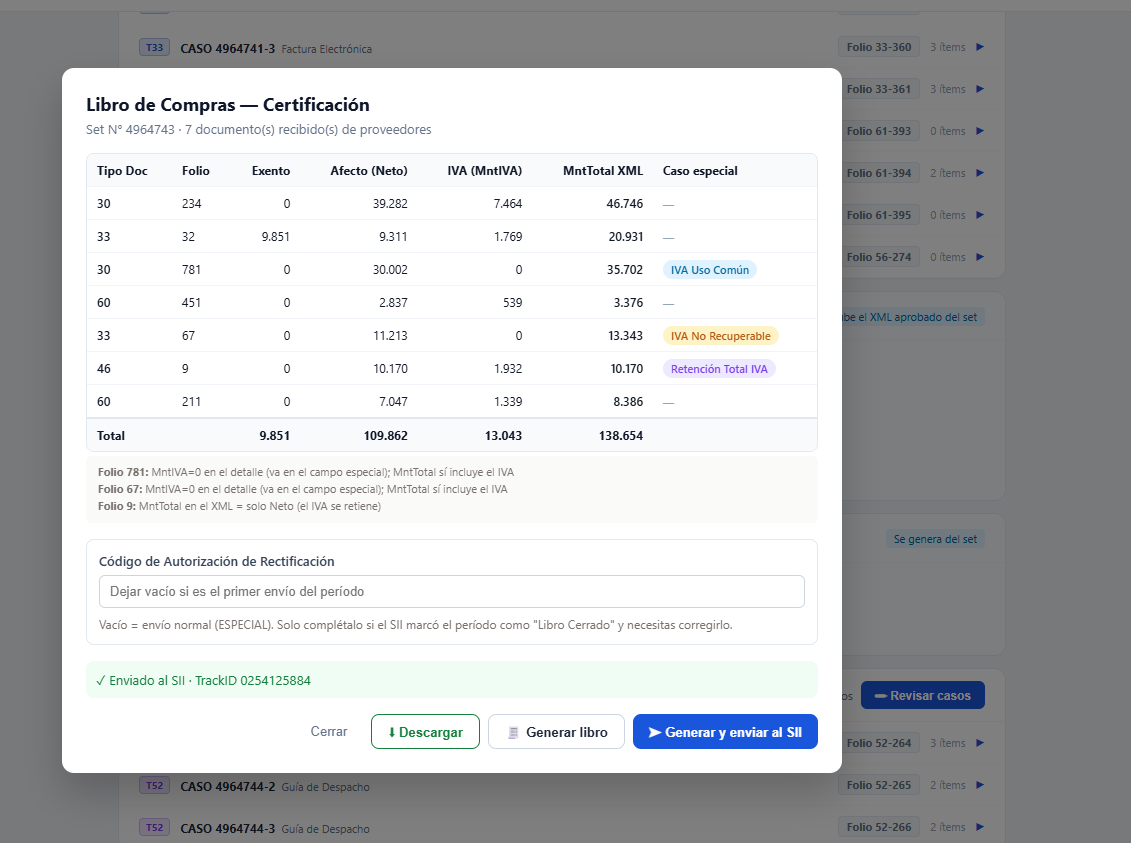This screenshot has width=1131, height=843.
Task: Click the Se genera del set label
Action: (935, 539)
